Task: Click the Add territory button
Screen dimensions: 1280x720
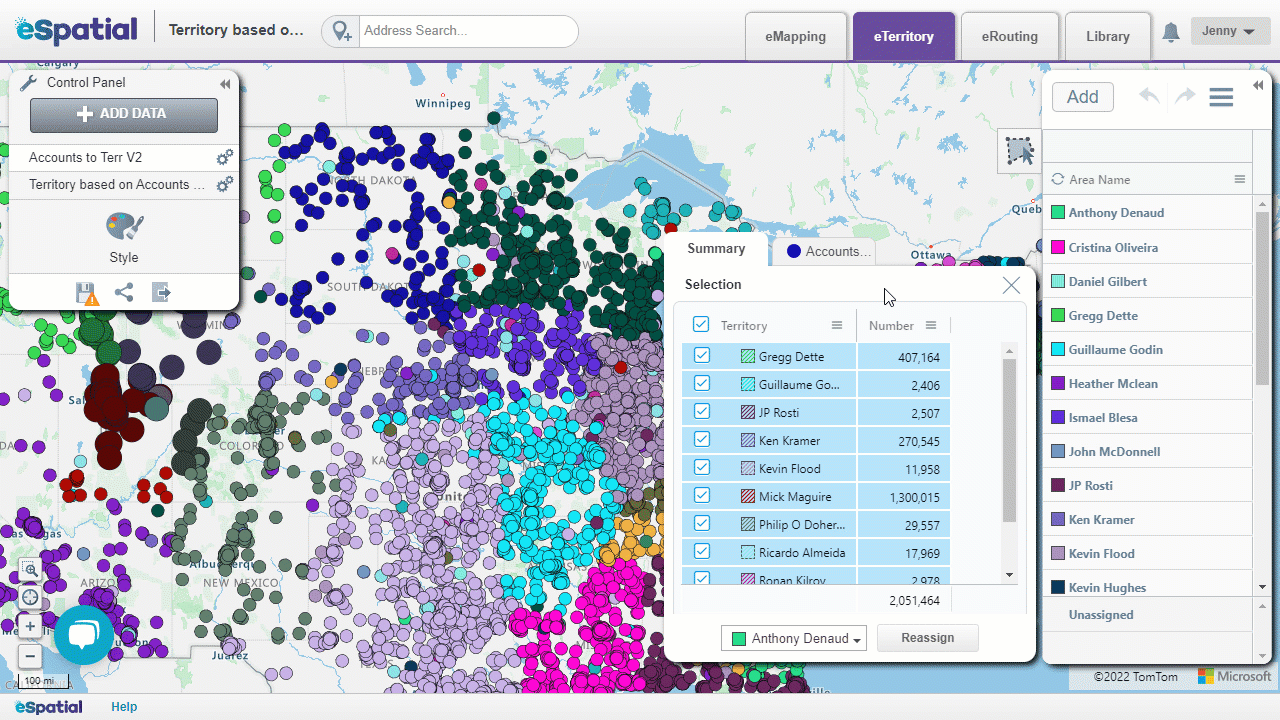Action: coord(1083,97)
